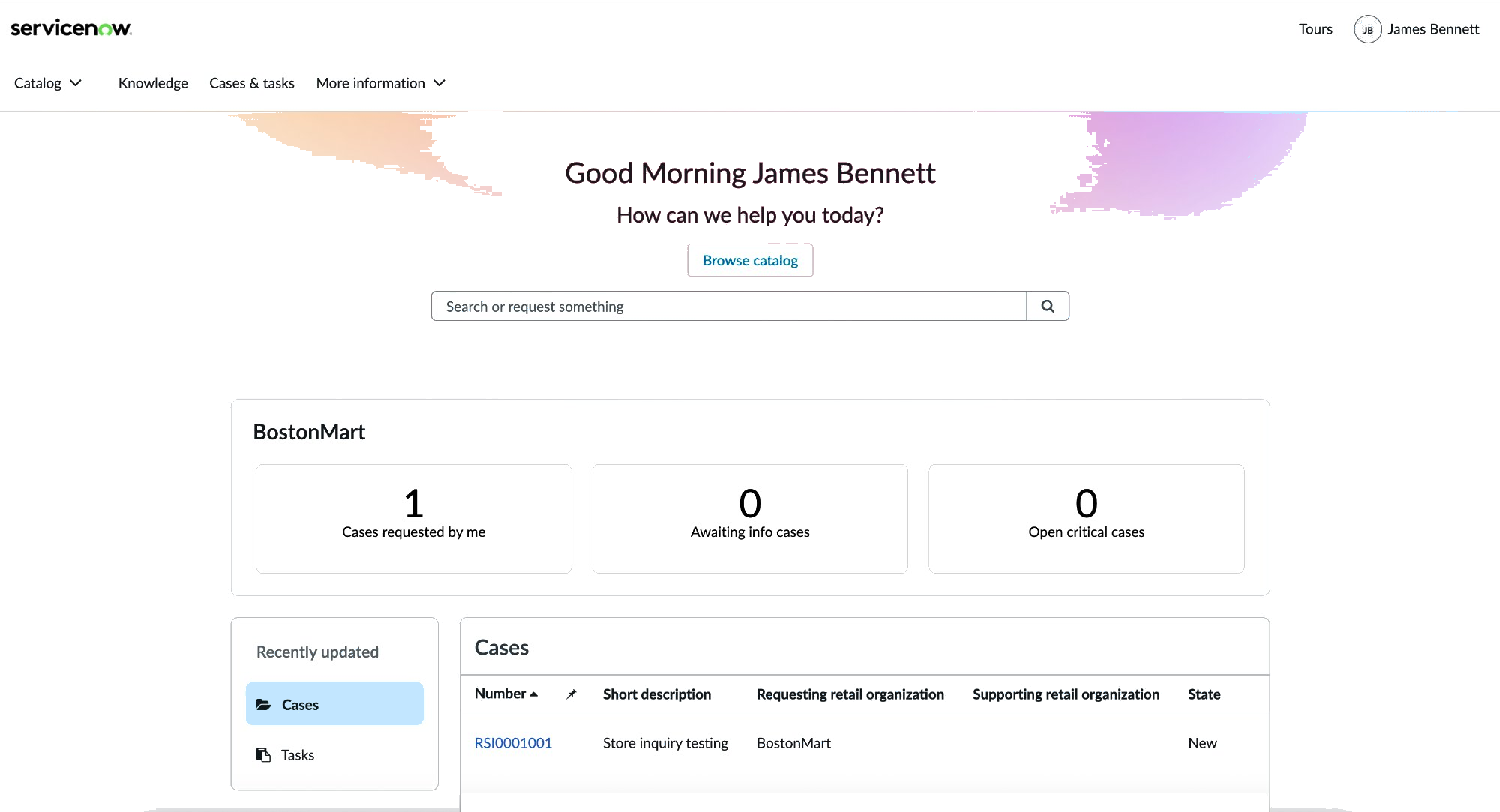
Task: Click the Tasks clipboard icon in the sidebar
Action: [263, 754]
